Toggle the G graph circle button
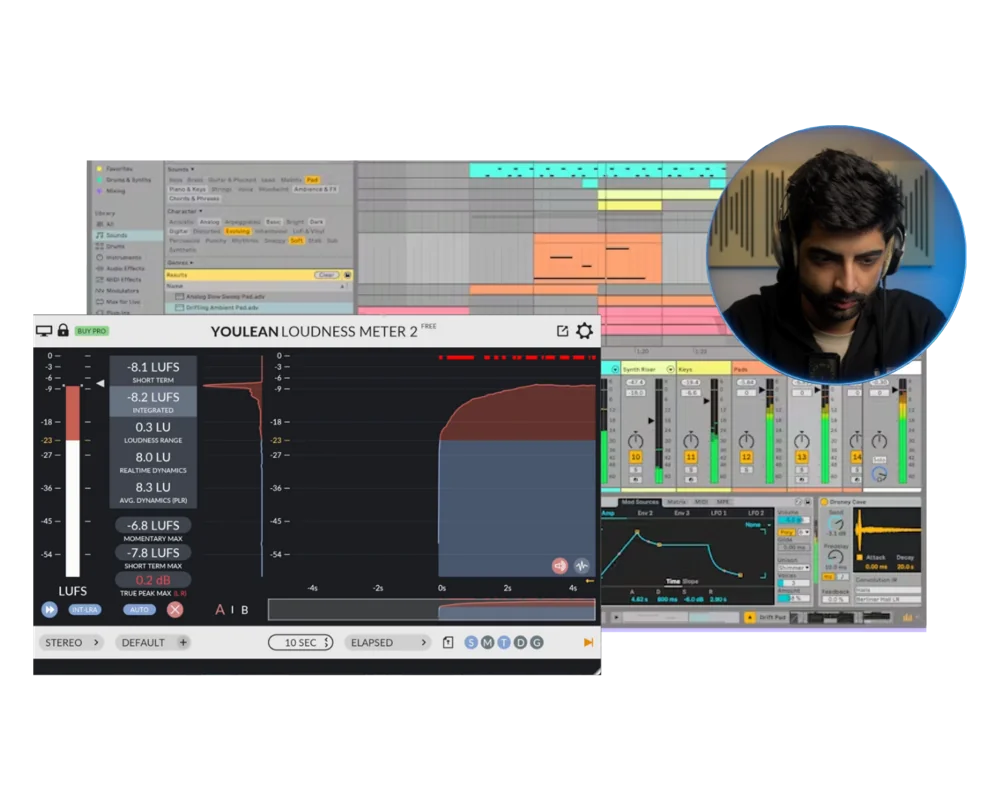Viewport: 1000px width, 800px height. coord(537,642)
